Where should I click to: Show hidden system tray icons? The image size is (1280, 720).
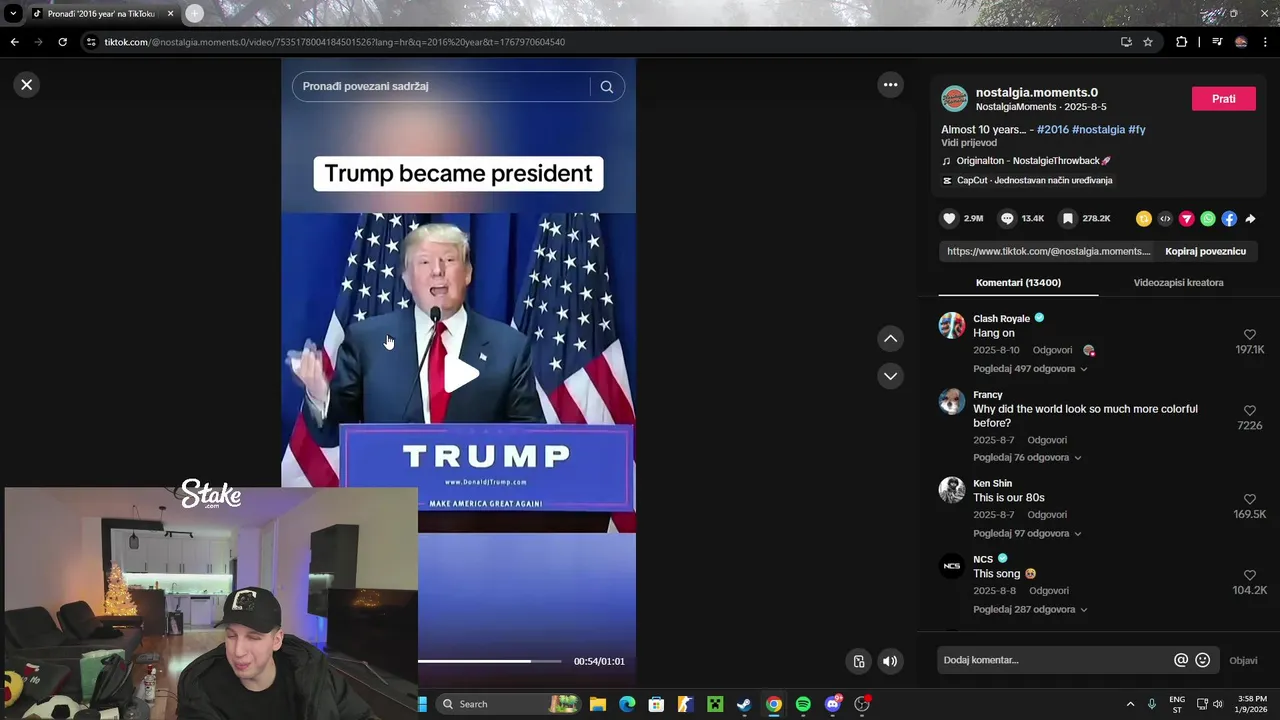[x=1130, y=704]
